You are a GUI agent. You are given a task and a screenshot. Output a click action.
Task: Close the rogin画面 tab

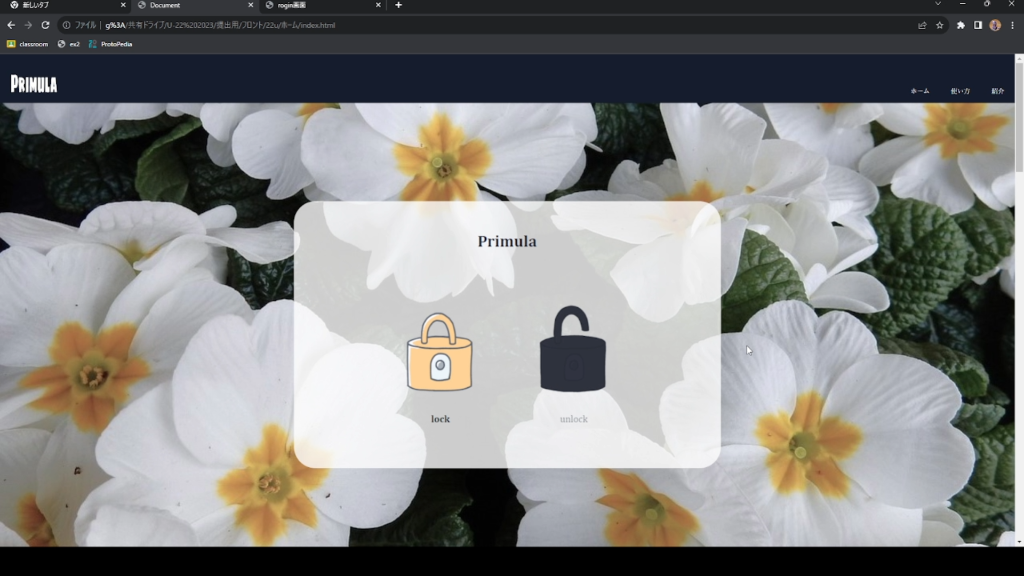coord(378,5)
